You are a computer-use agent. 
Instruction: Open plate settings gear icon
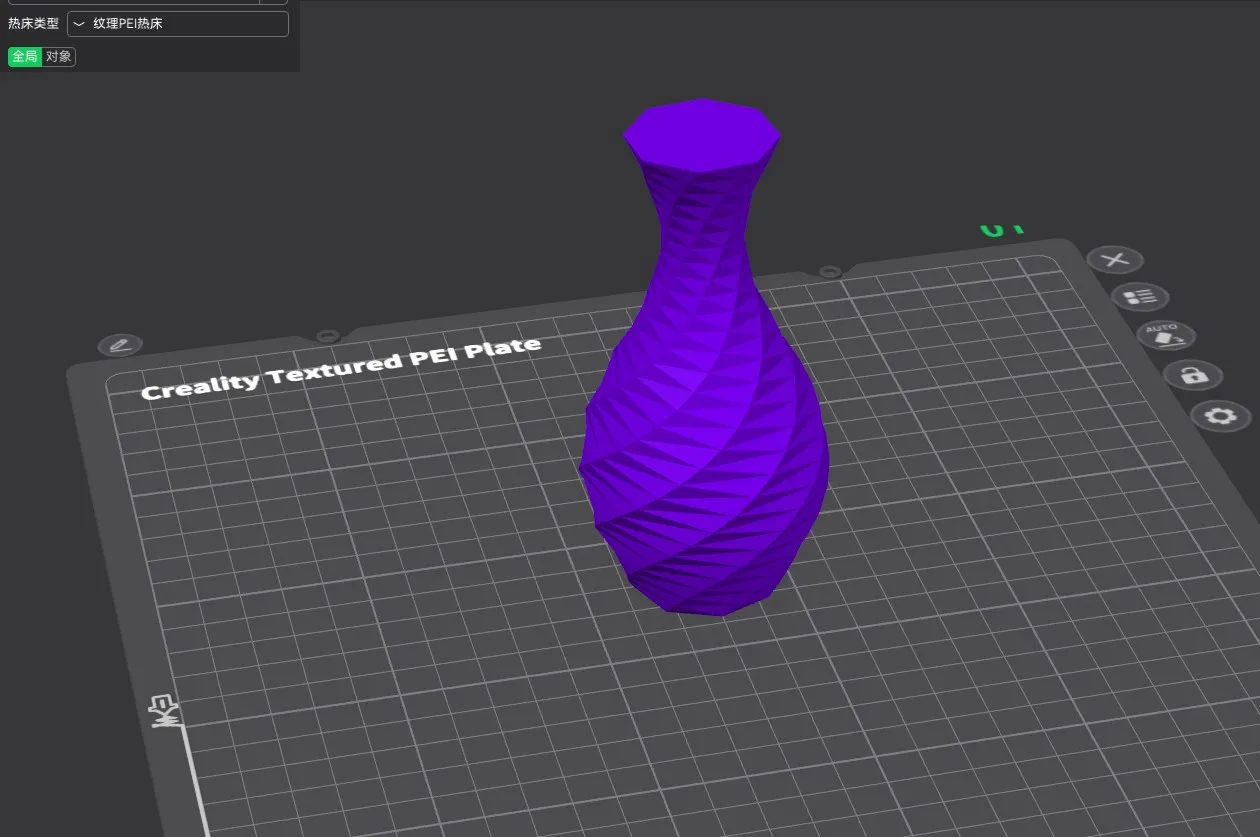tap(1221, 416)
